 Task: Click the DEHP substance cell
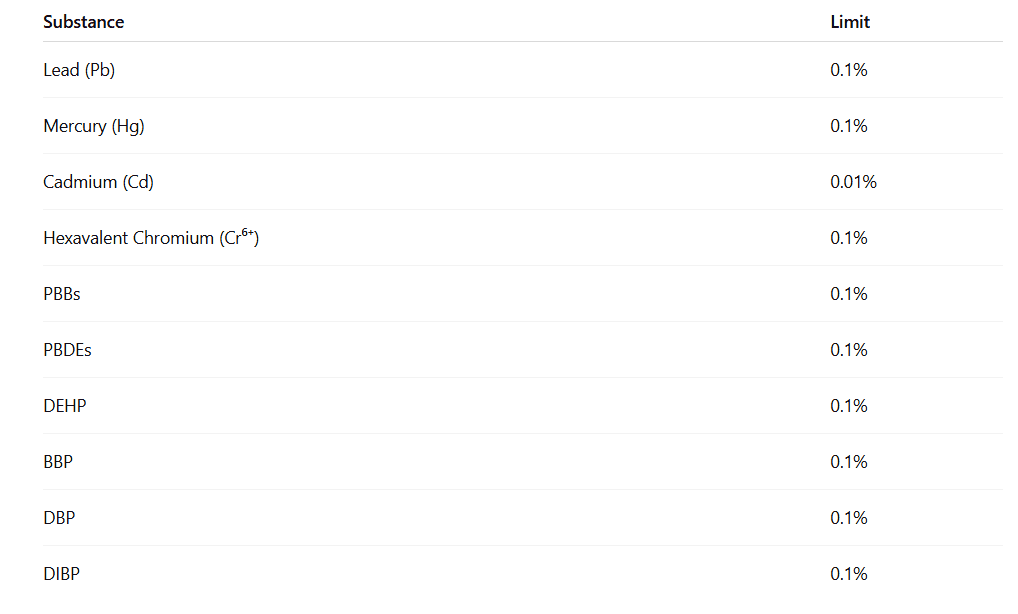(x=65, y=406)
